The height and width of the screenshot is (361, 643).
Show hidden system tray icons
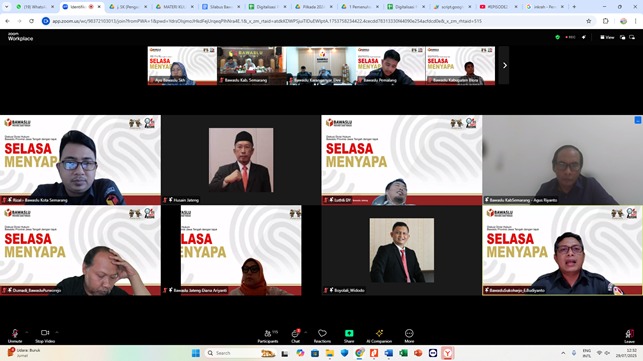(563, 353)
